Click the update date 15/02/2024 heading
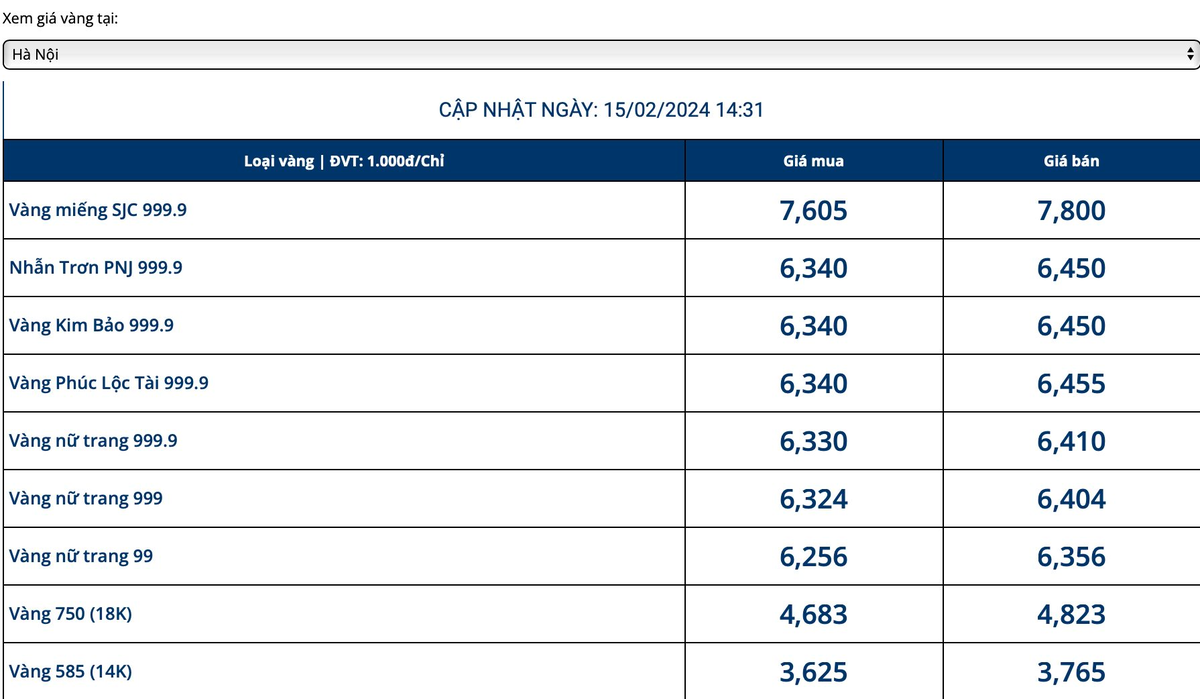 coord(601,110)
